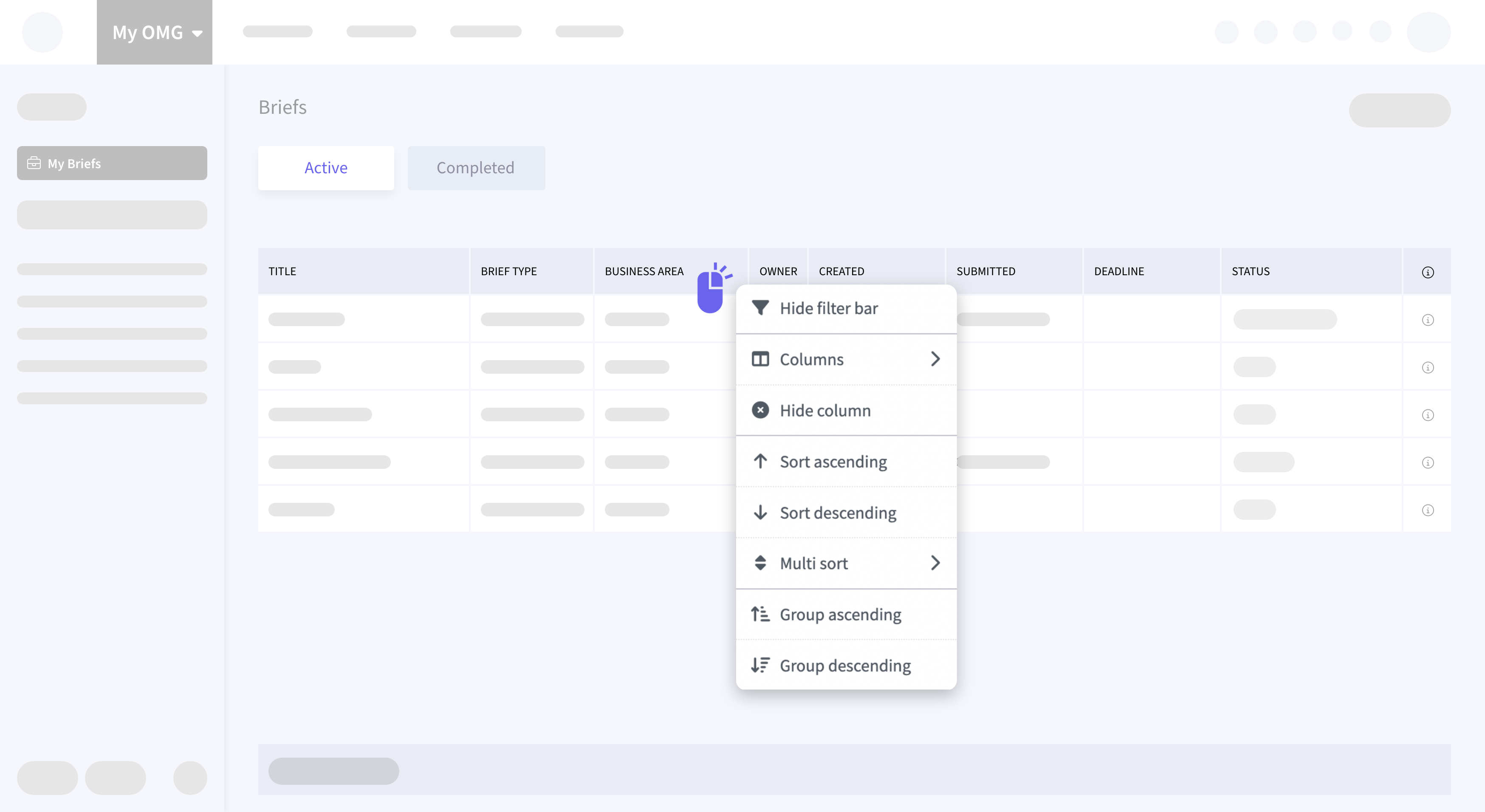Expand the Multi sort submenu arrow

(935, 563)
